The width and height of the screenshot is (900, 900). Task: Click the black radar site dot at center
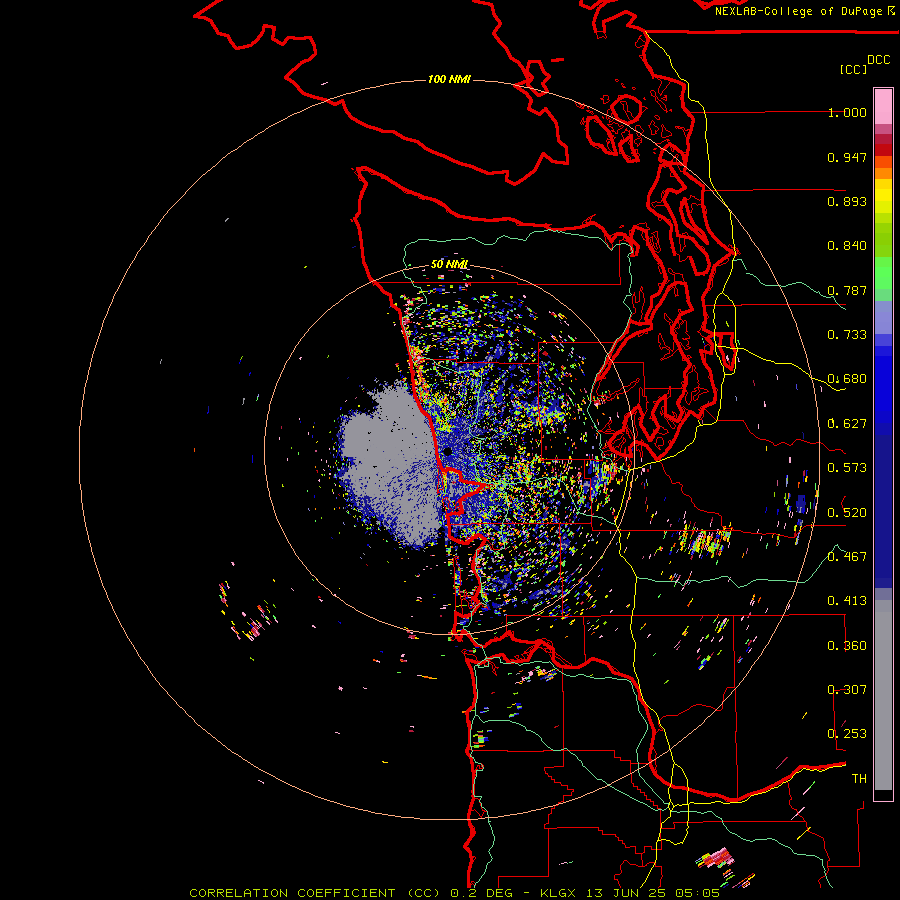448,452
